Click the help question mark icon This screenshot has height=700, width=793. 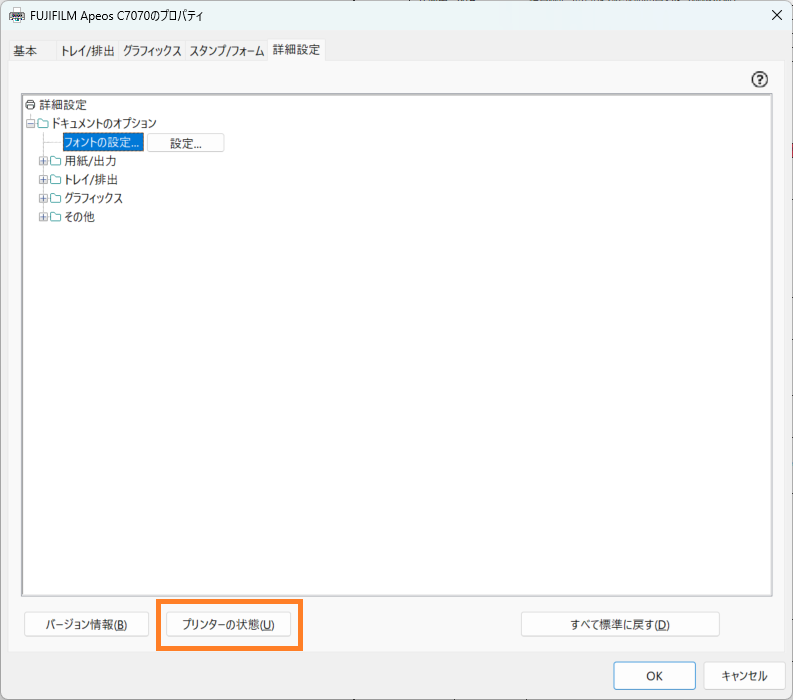(759, 80)
